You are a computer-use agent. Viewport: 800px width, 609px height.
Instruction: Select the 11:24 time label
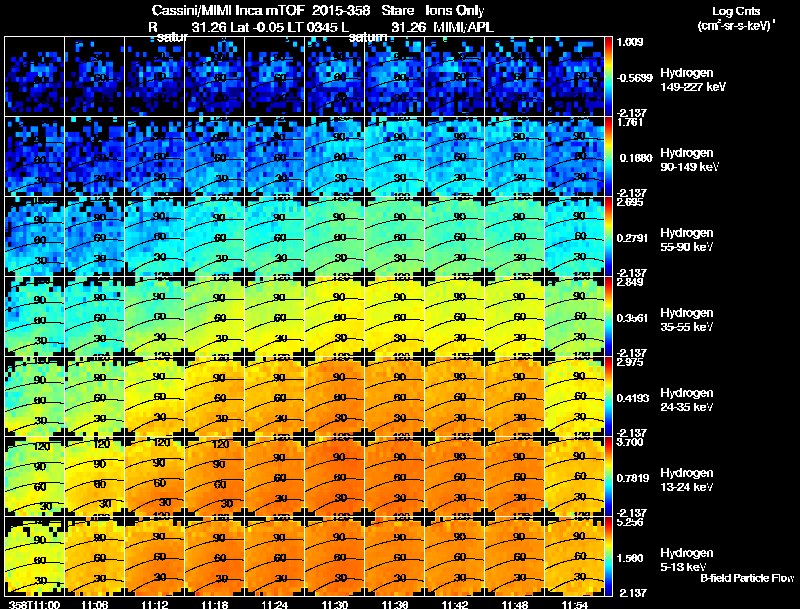click(274, 605)
